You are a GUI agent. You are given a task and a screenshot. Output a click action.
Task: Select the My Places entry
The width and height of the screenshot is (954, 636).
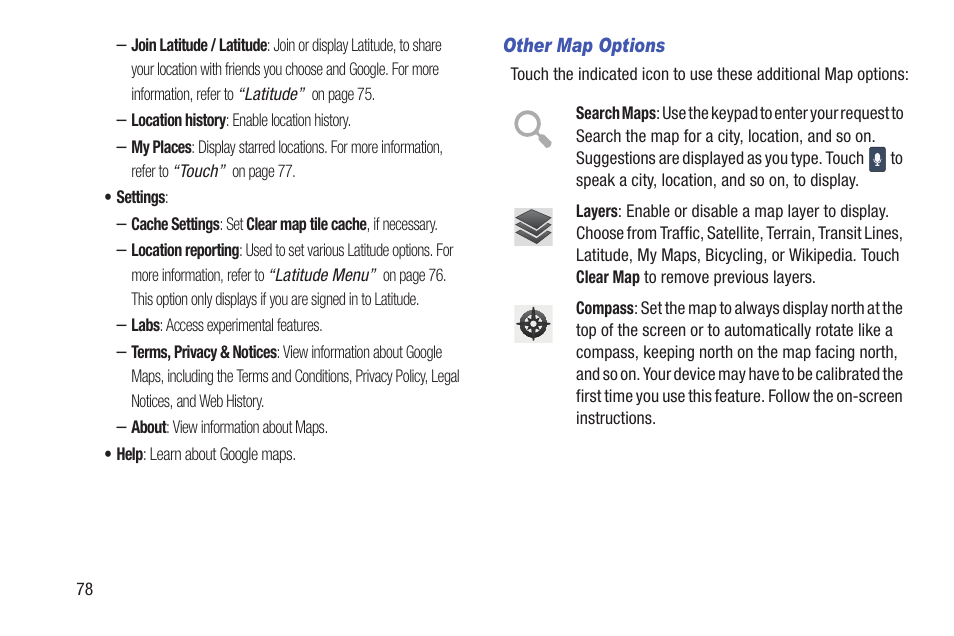point(161,147)
